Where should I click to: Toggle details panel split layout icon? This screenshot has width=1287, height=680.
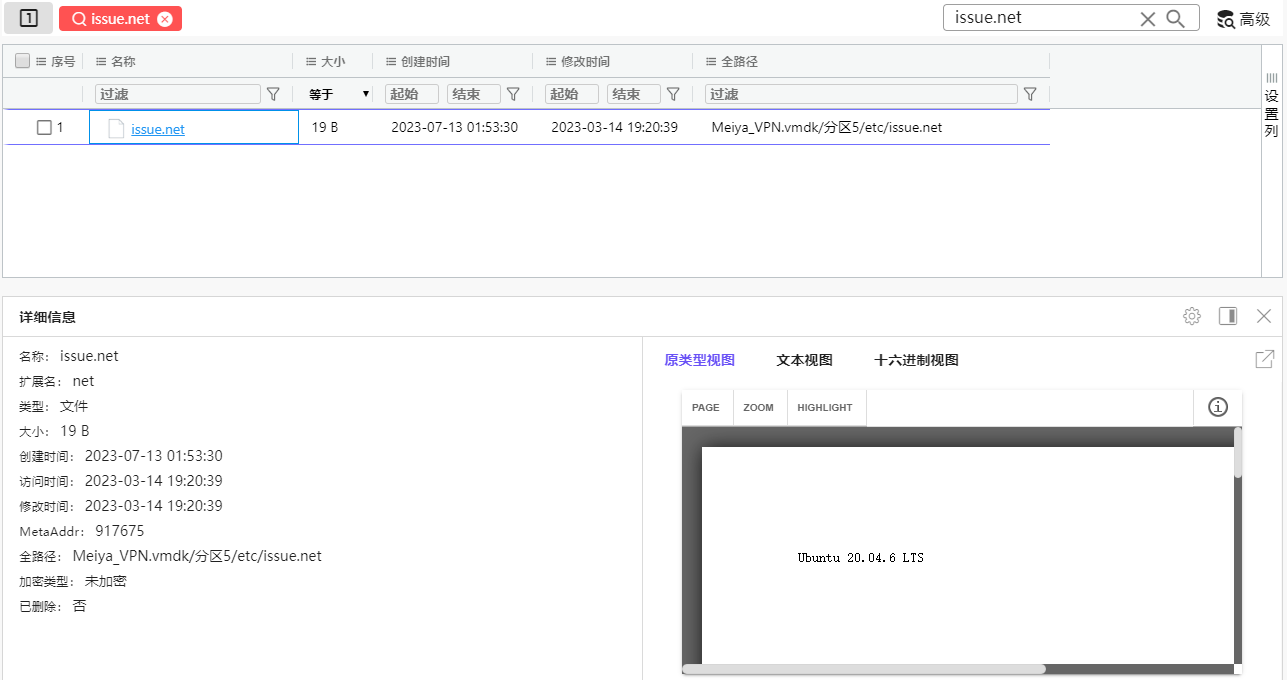click(x=1228, y=316)
